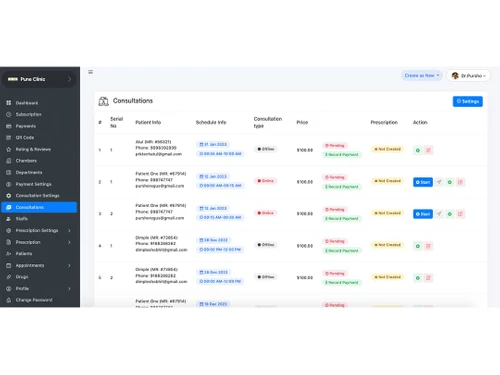Click the pink edit icon in row 1

pyautogui.click(x=429, y=150)
